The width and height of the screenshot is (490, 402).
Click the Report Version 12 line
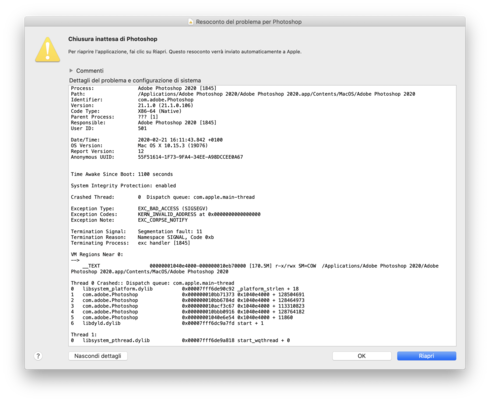pyautogui.click(x=107, y=151)
